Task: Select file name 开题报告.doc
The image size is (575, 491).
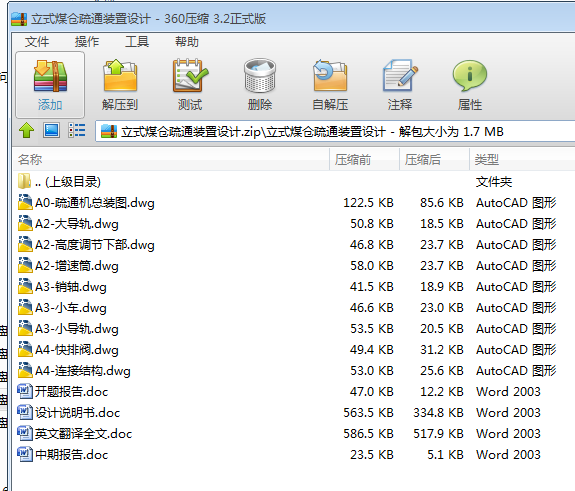Action: pos(72,392)
